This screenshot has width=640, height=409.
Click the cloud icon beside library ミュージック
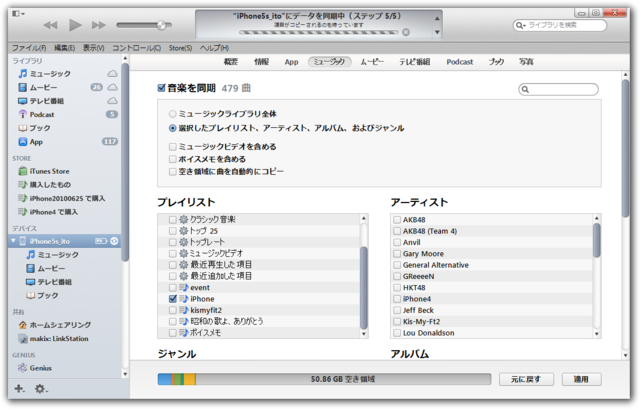tap(112, 74)
